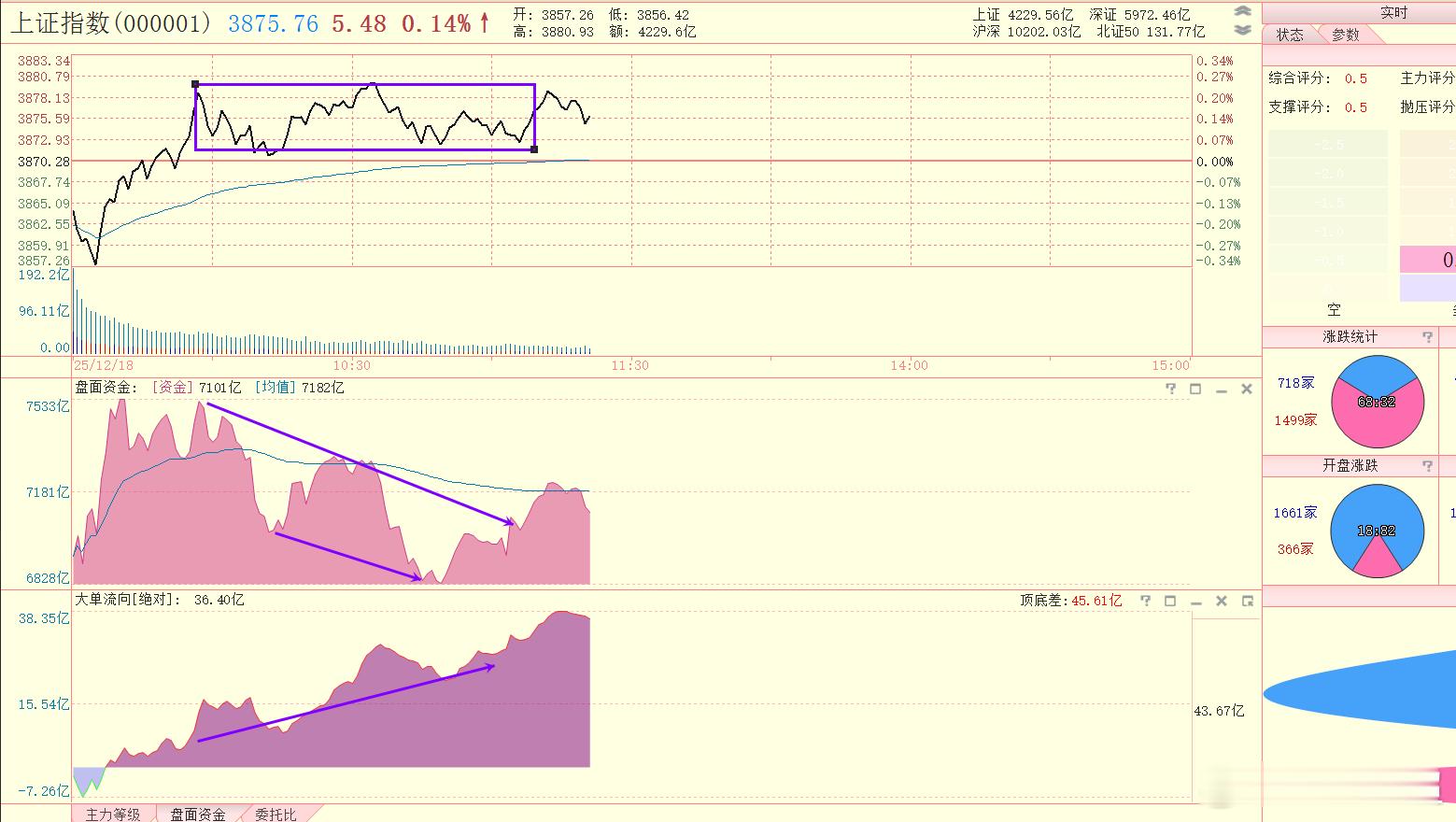This screenshot has height=822, width=1456.
Task: Click the 上证指数(000001) title
Action: pos(111,23)
